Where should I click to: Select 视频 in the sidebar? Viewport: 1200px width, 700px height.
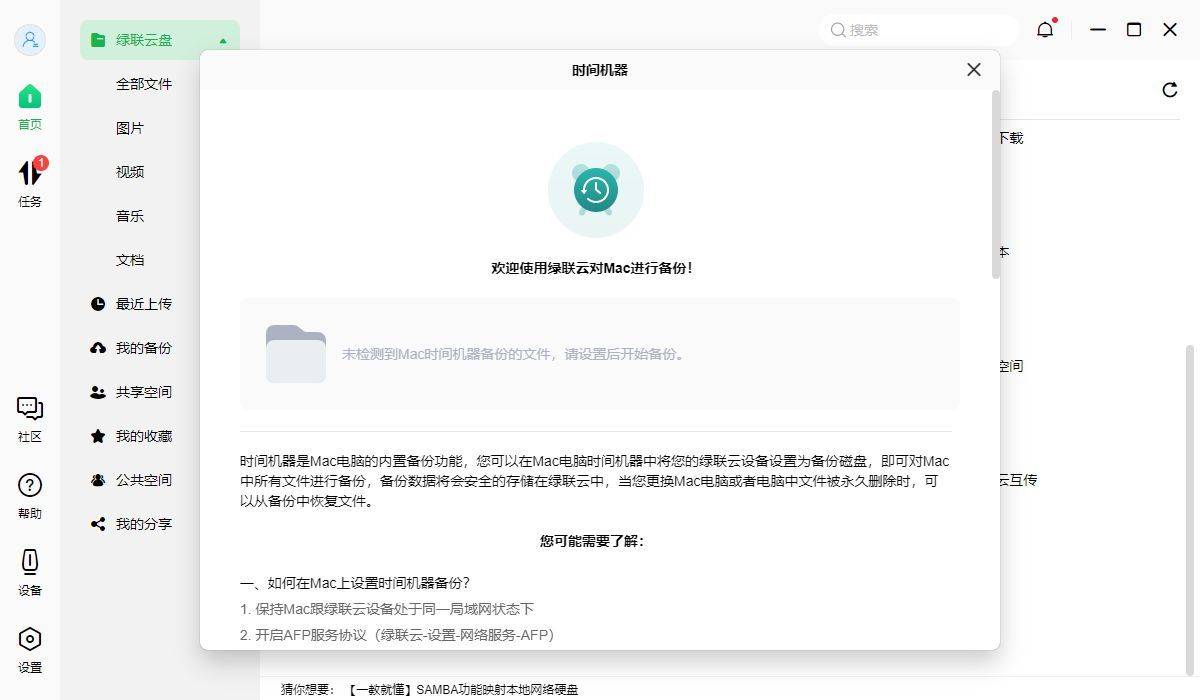[130, 172]
